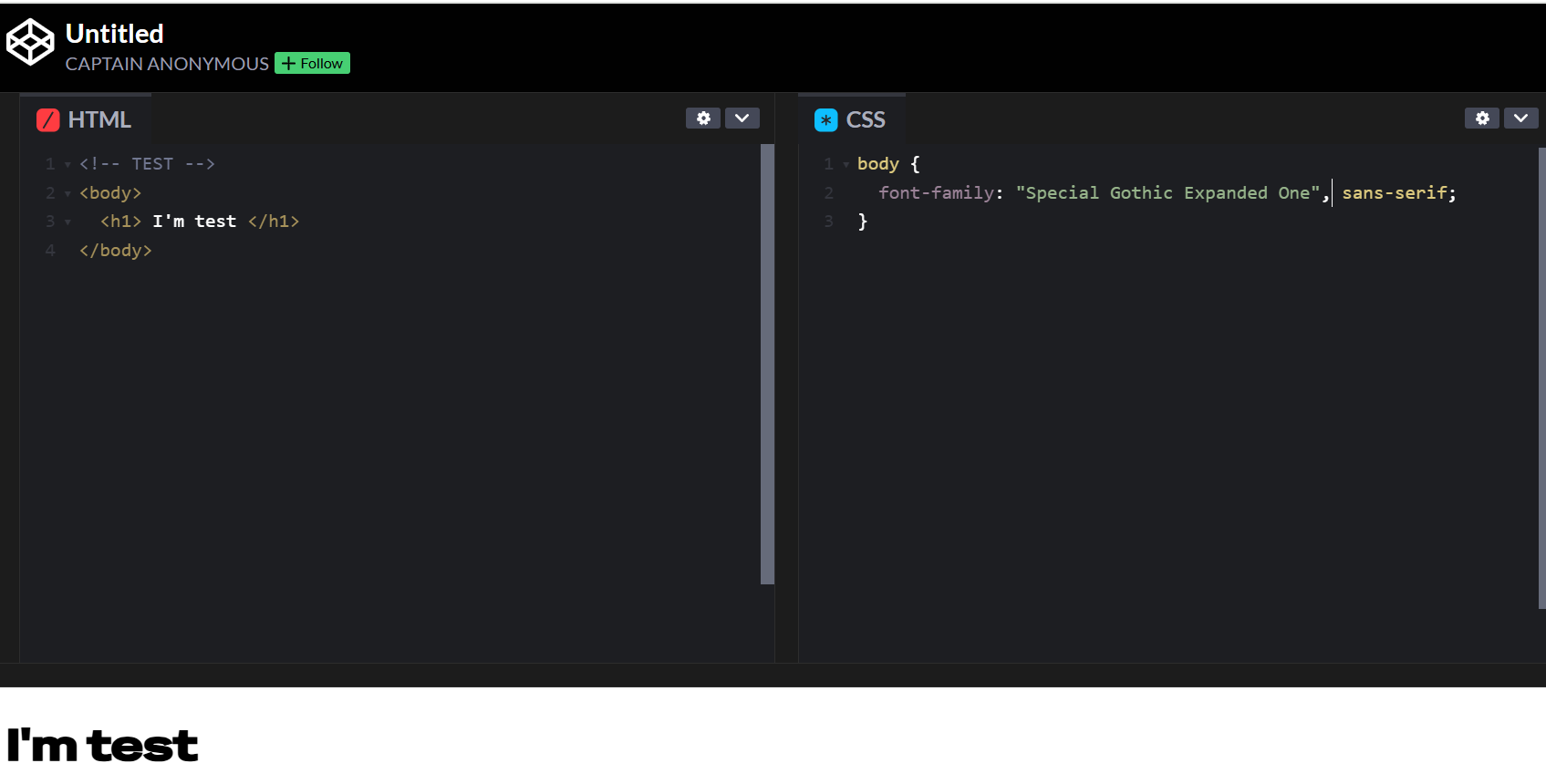Collapse the h1 fold arrow on HTML line 3

[x=67, y=222]
